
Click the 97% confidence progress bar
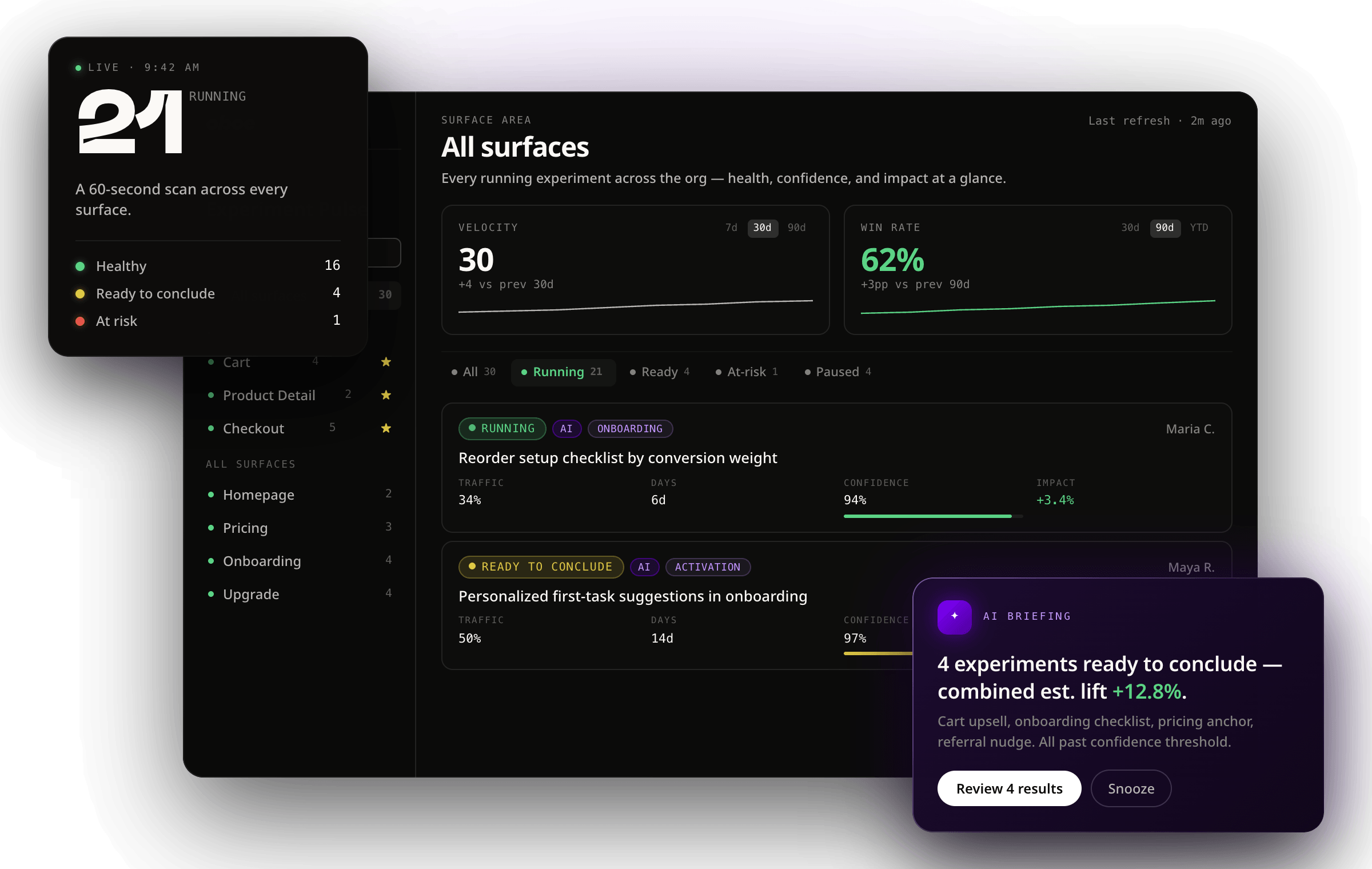pos(878,653)
